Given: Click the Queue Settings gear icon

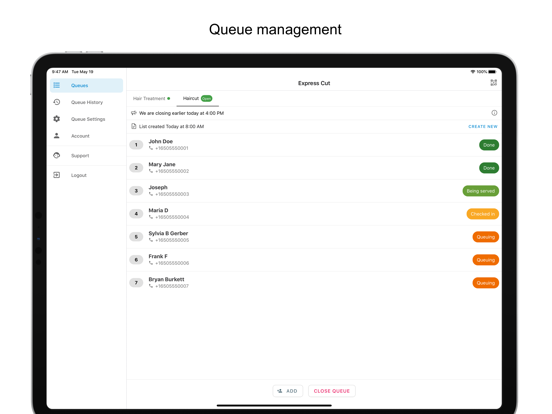Looking at the screenshot, I should click(x=57, y=119).
